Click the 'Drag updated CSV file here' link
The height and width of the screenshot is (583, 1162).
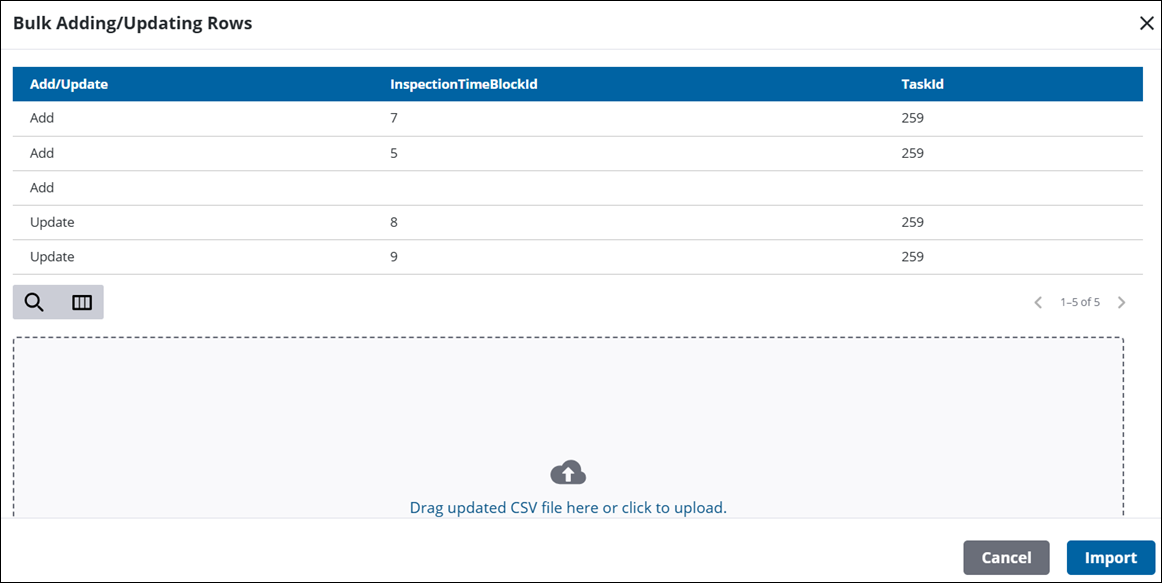pyautogui.click(x=568, y=507)
